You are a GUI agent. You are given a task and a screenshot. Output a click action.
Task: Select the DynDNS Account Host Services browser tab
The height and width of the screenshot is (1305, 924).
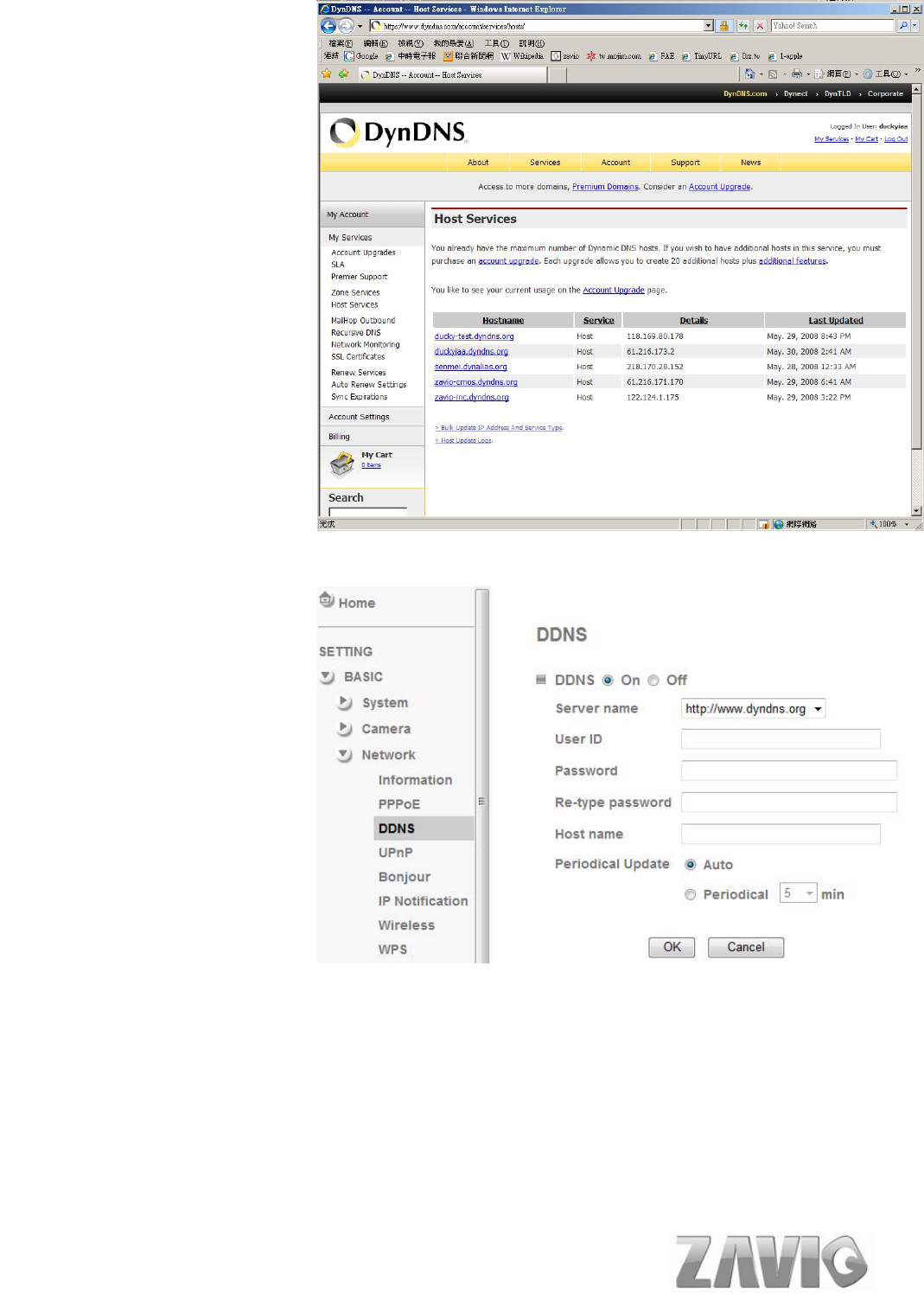click(452, 75)
